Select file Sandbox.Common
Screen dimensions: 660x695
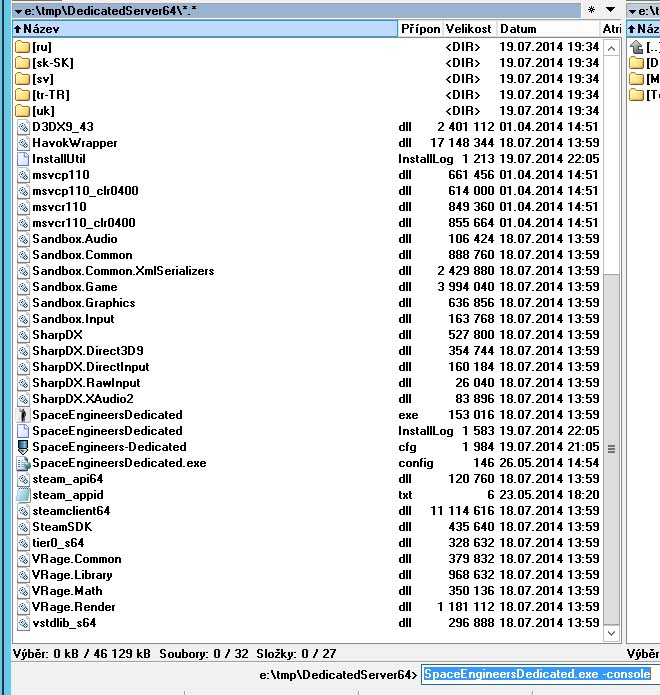click(x=82, y=255)
